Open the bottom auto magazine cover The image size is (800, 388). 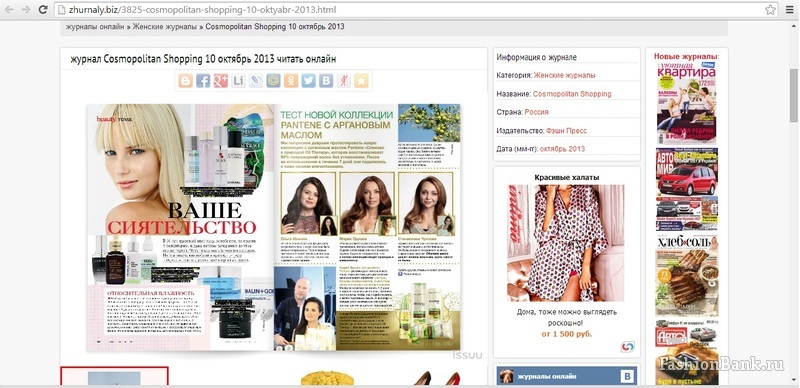[687, 352]
